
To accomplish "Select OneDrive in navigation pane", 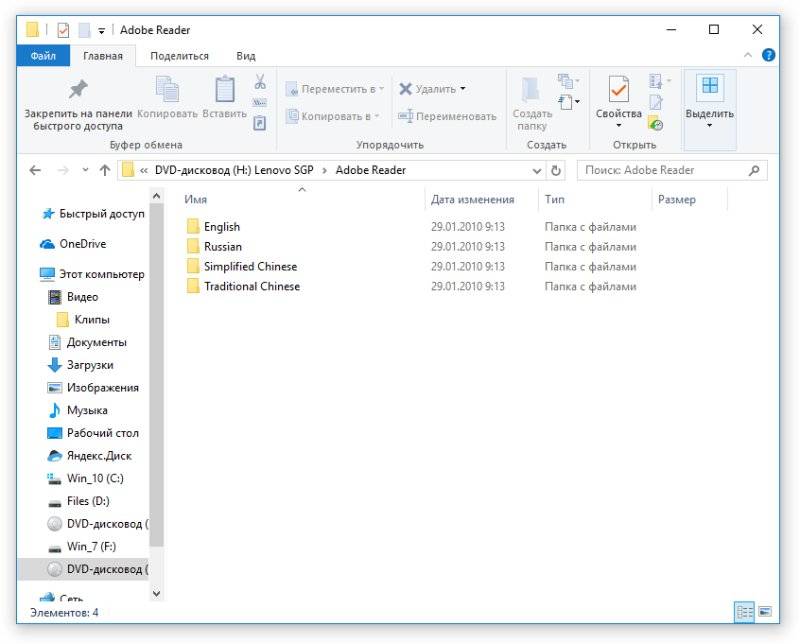I will pyautogui.click(x=73, y=244).
